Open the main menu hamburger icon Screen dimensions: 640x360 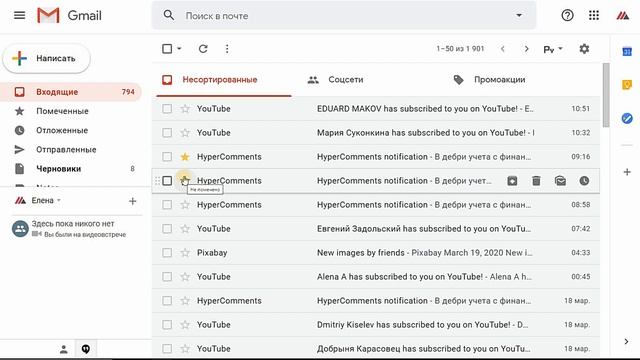20,16
